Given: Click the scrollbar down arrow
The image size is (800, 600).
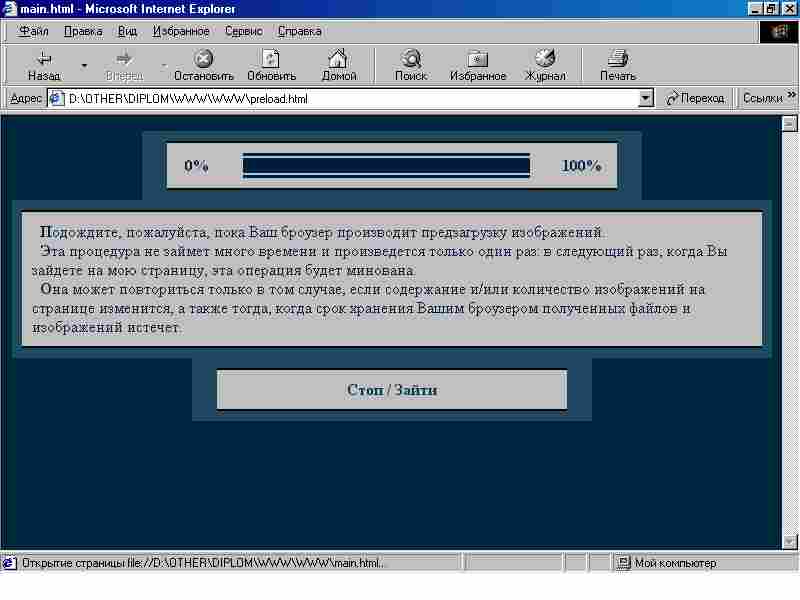Looking at the screenshot, I should [789, 541].
